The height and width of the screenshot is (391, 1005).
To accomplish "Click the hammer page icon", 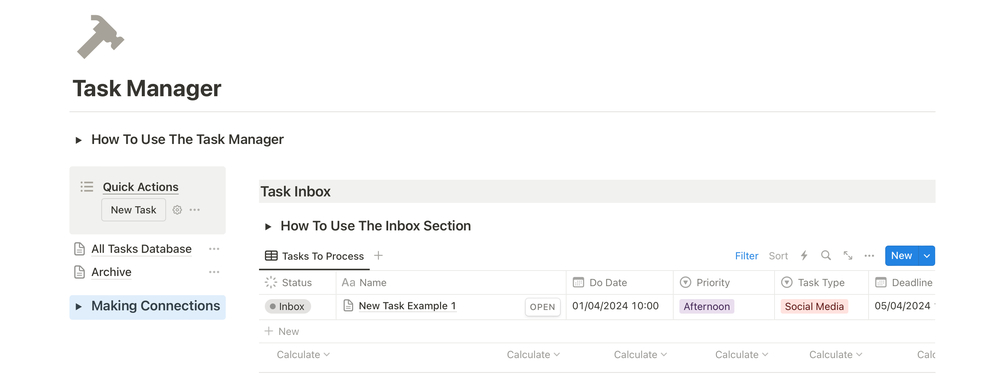I will (x=101, y=37).
